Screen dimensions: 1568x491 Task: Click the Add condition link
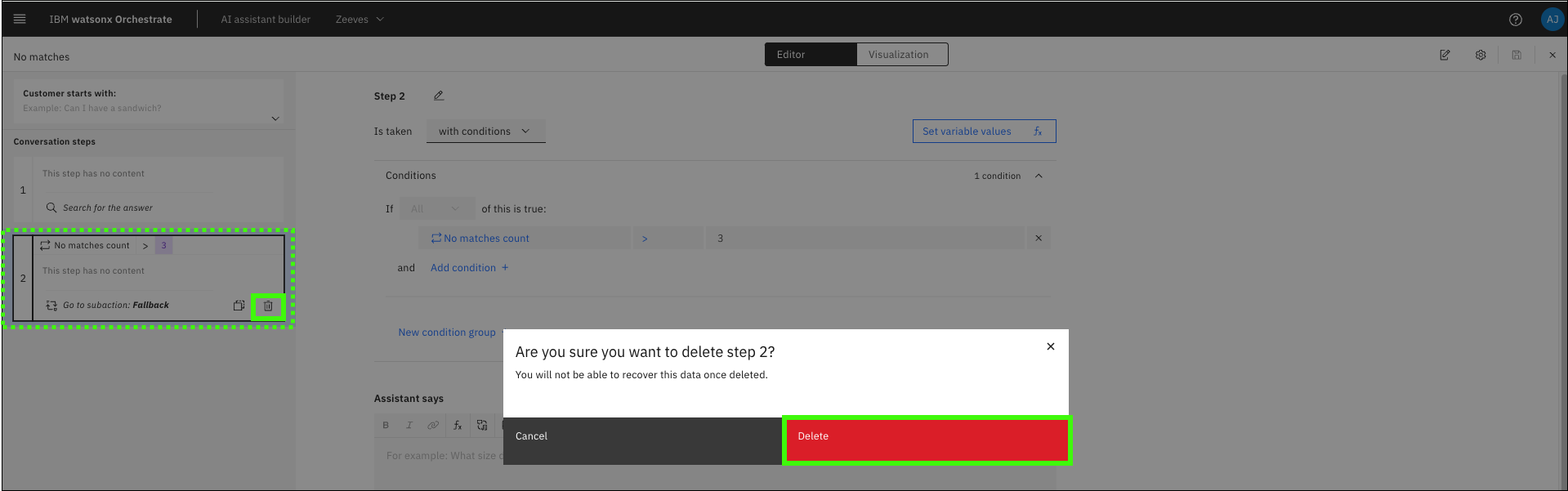point(469,268)
